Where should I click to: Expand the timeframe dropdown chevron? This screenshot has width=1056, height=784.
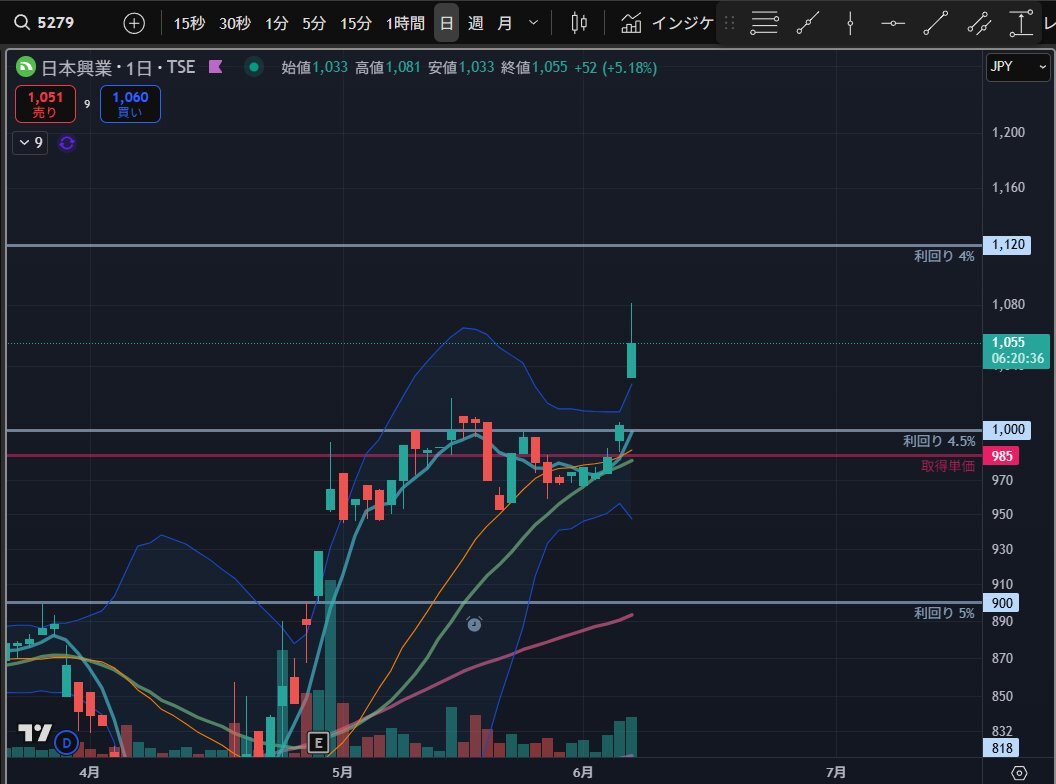tap(533, 24)
